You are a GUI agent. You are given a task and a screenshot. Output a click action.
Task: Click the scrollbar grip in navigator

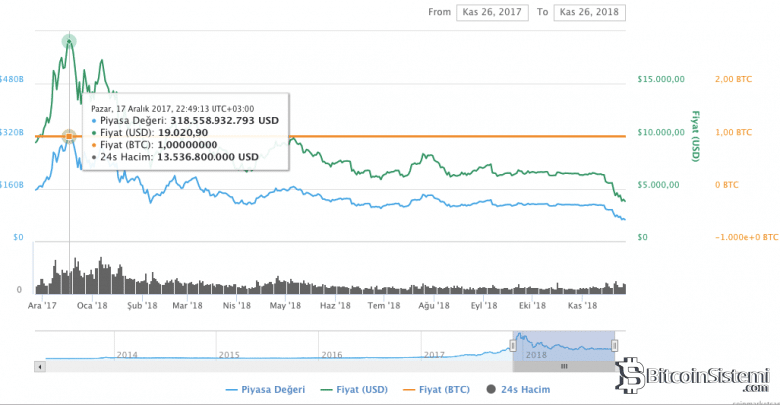pyautogui.click(x=564, y=366)
